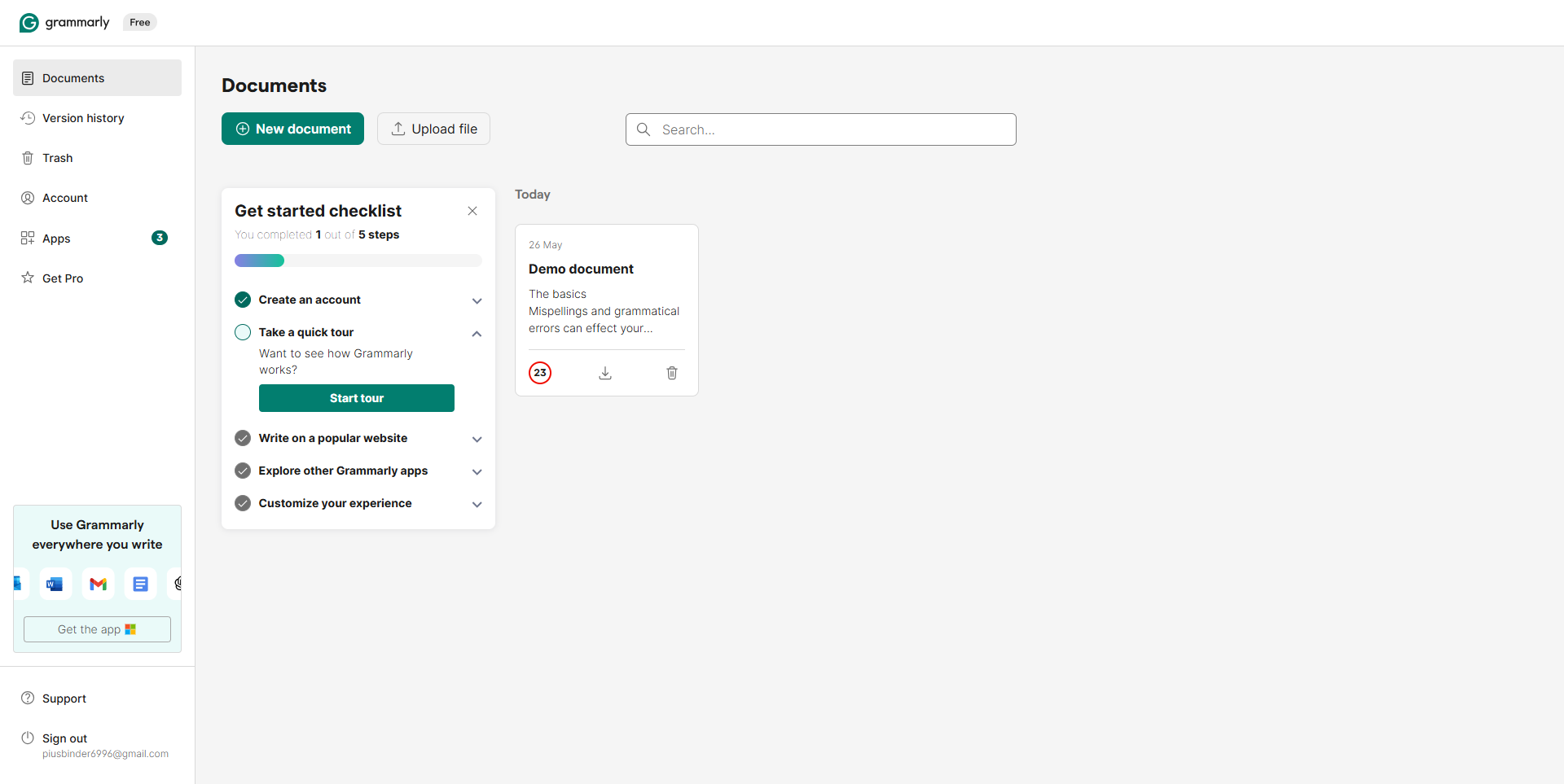Toggle the Create an account checkmark
Screen dimensions: 1564x784
point(243,300)
